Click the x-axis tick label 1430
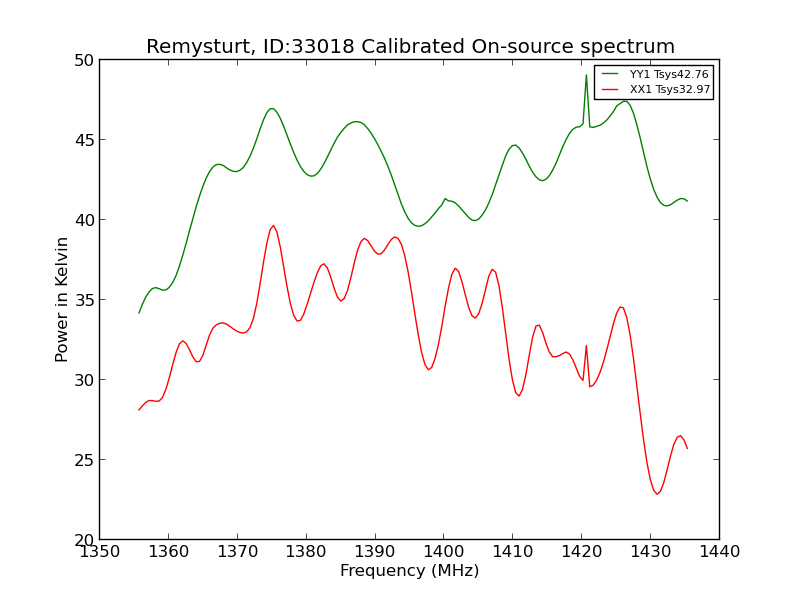The width and height of the screenshot is (800, 600). (x=651, y=552)
